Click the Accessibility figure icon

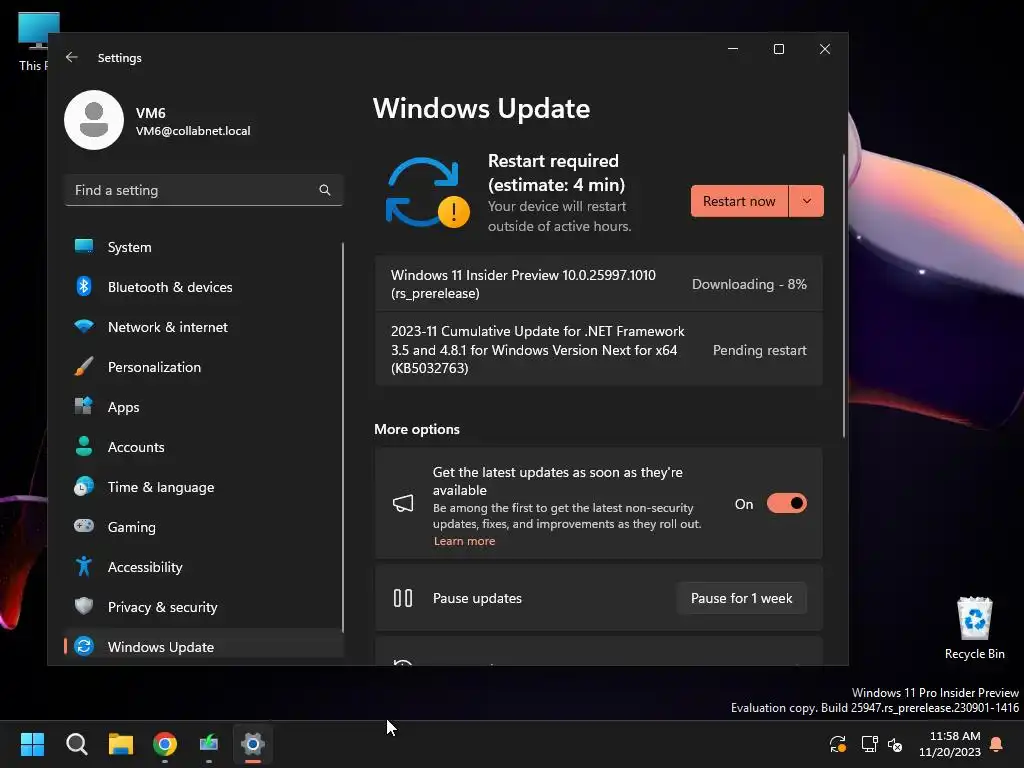[84, 566]
